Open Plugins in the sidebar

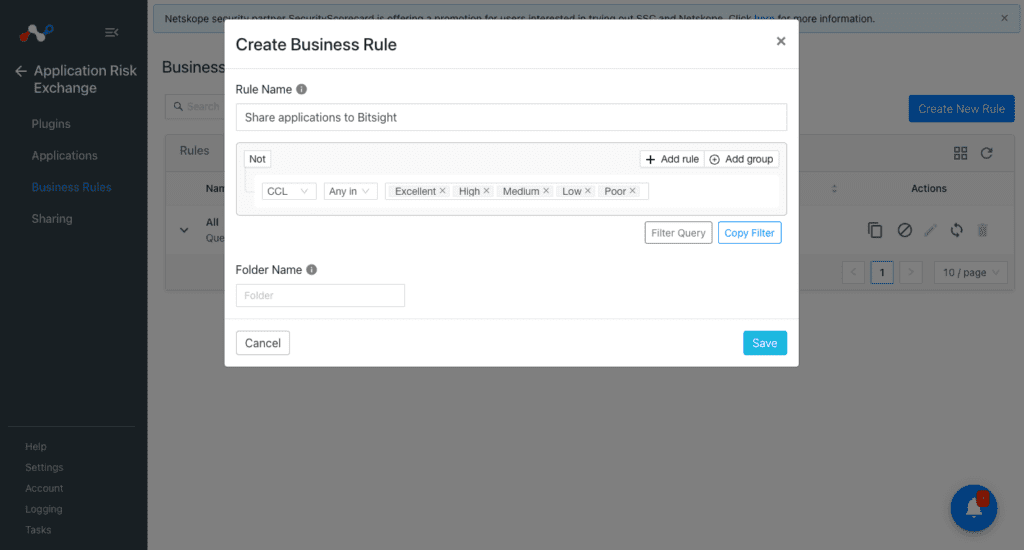point(51,124)
